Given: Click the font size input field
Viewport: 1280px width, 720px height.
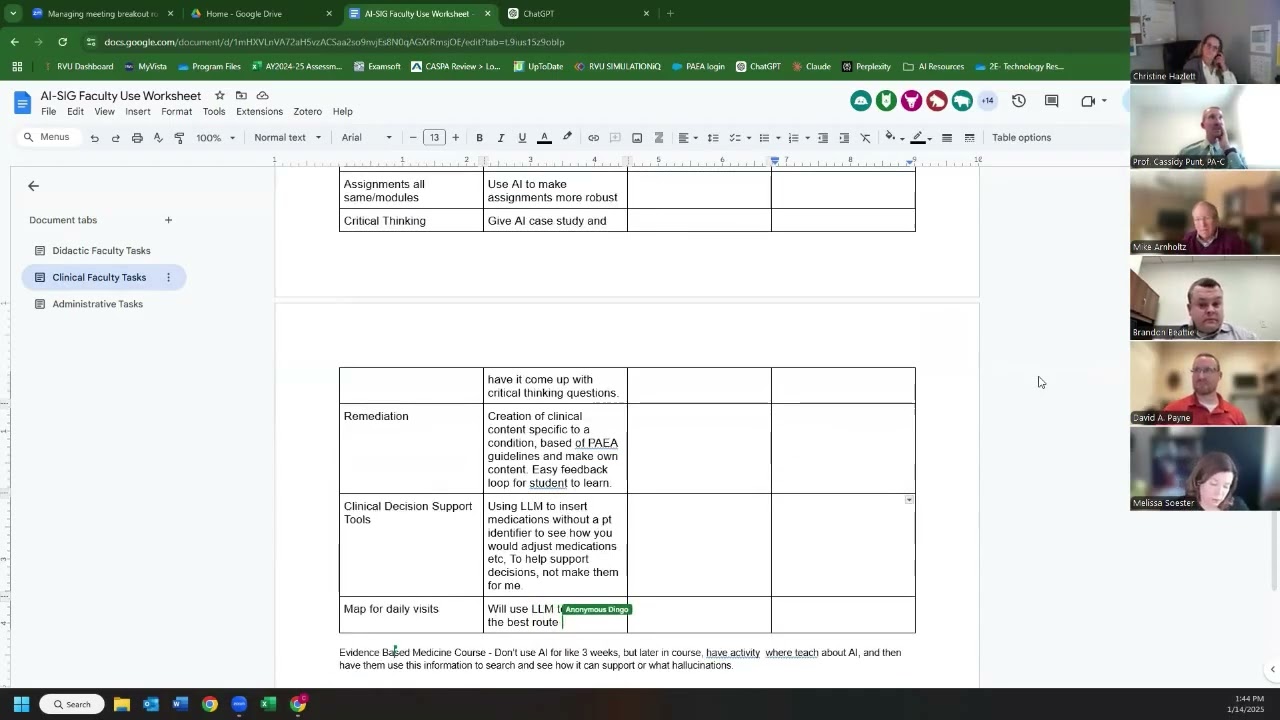Looking at the screenshot, I should (434, 138).
